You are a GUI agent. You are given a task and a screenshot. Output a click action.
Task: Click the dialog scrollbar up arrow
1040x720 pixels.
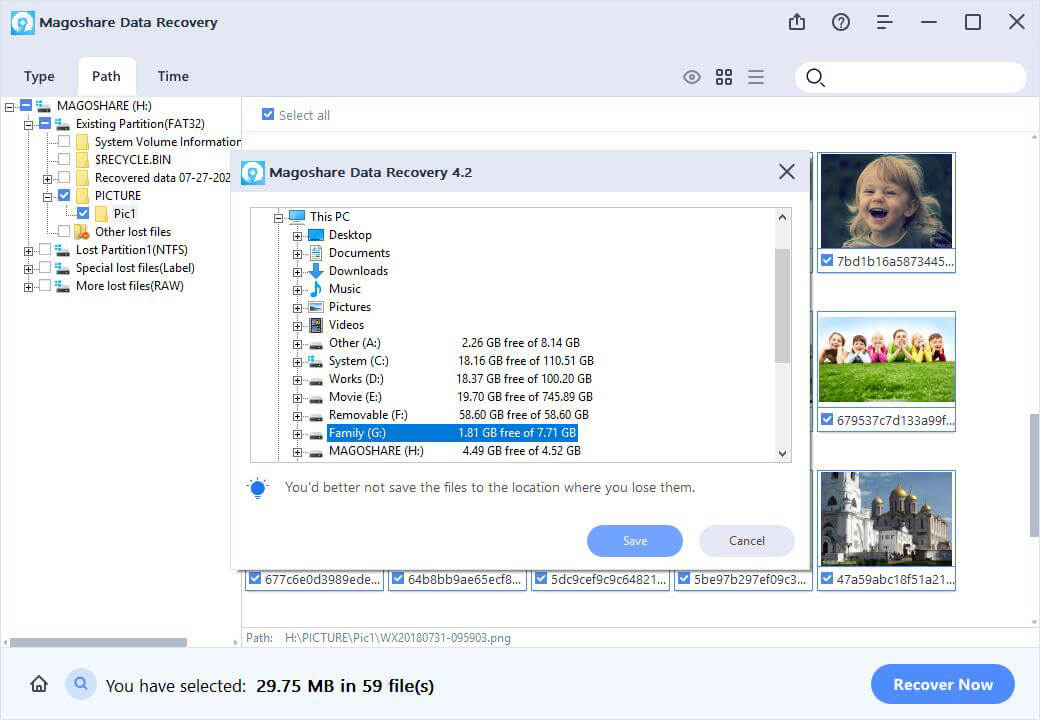(783, 217)
